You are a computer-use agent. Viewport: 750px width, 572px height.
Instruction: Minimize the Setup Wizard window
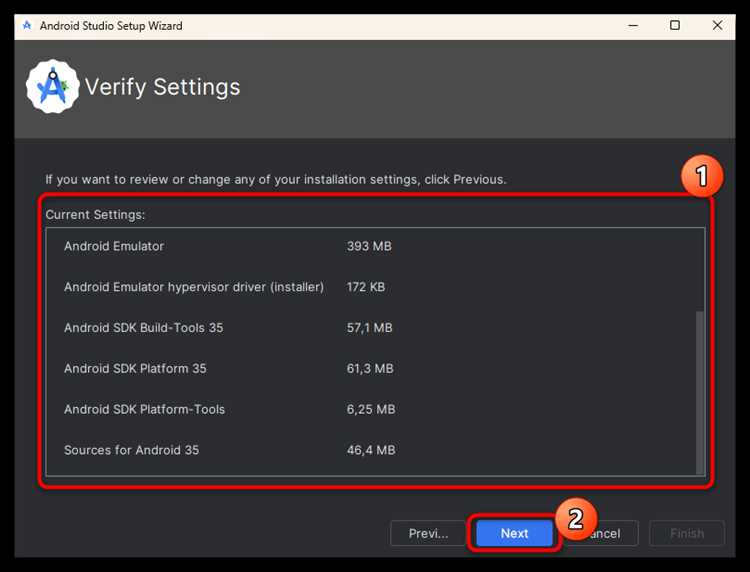point(633,25)
